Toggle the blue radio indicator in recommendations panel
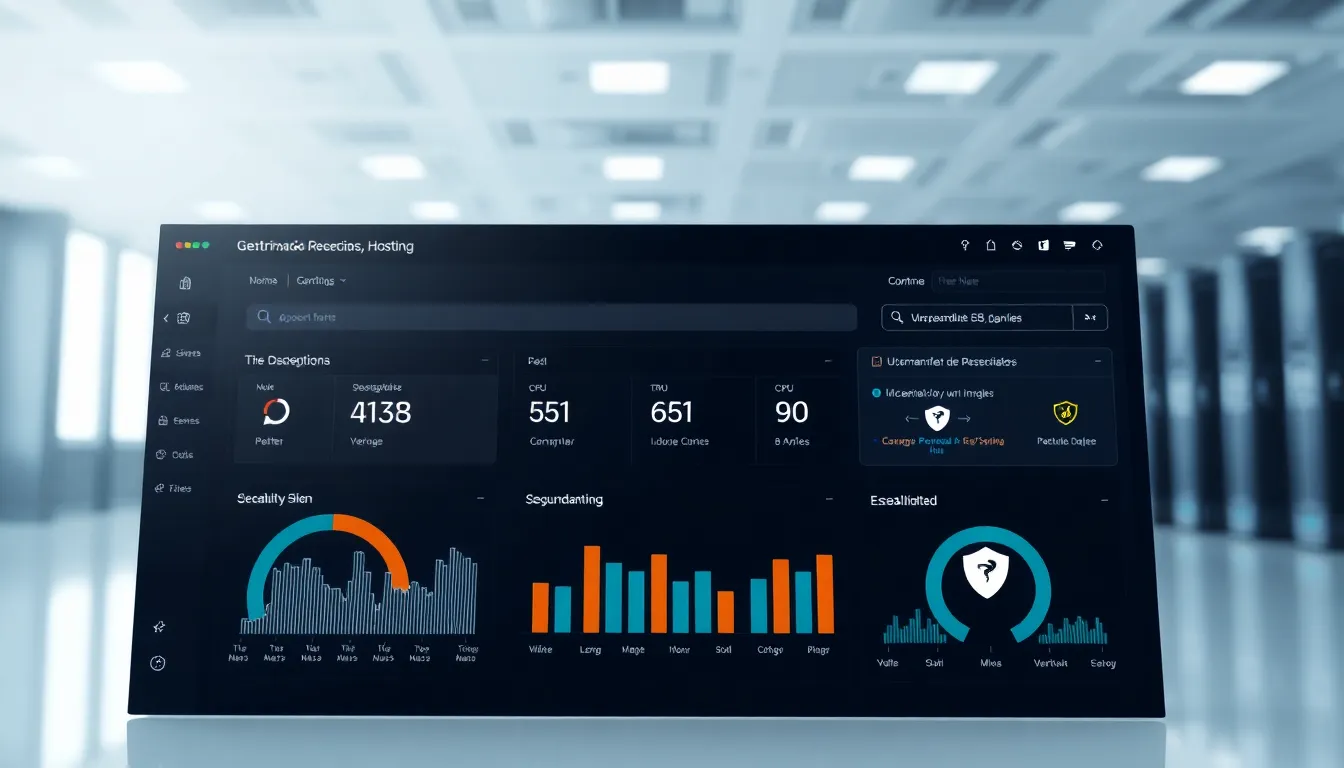The image size is (1344, 768). click(877, 393)
